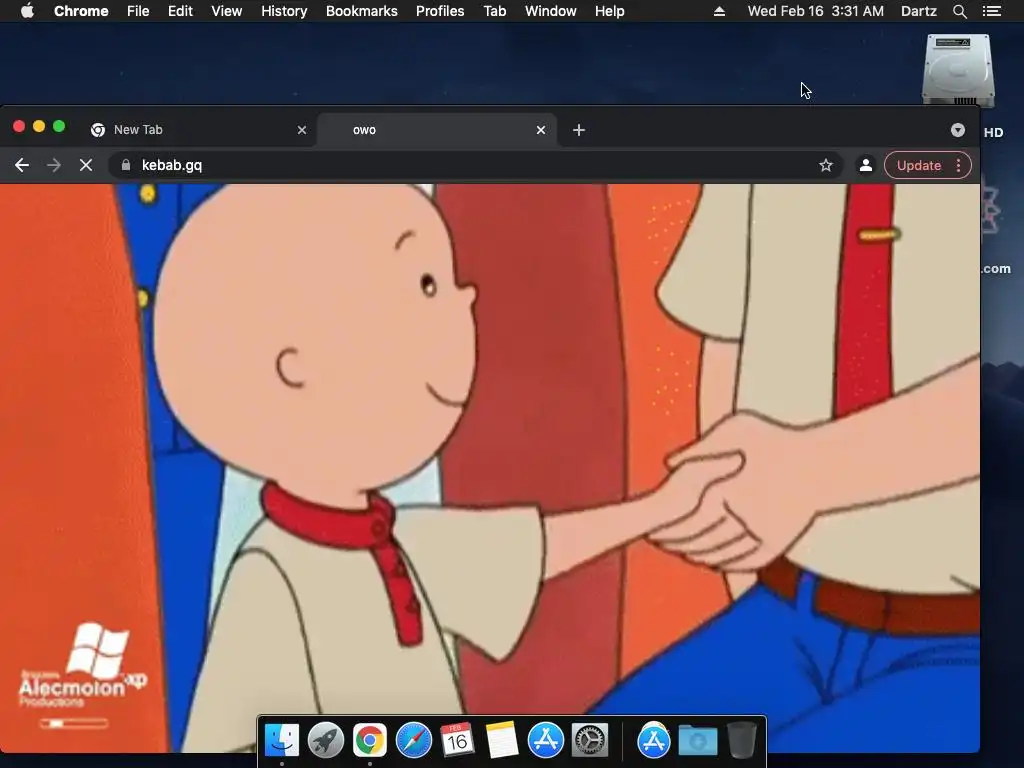This screenshot has width=1024, height=768.
Task: View site information lock icon
Action: [x=126, y=165]
